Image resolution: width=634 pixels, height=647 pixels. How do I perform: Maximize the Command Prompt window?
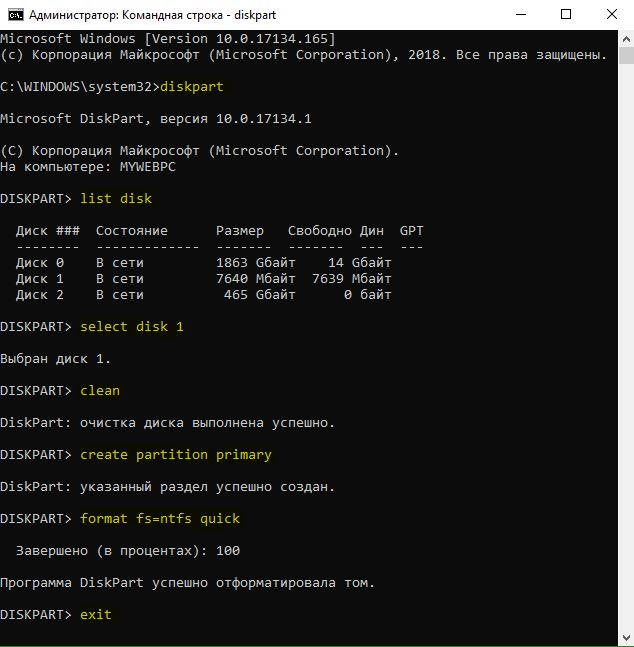point(566,14)
